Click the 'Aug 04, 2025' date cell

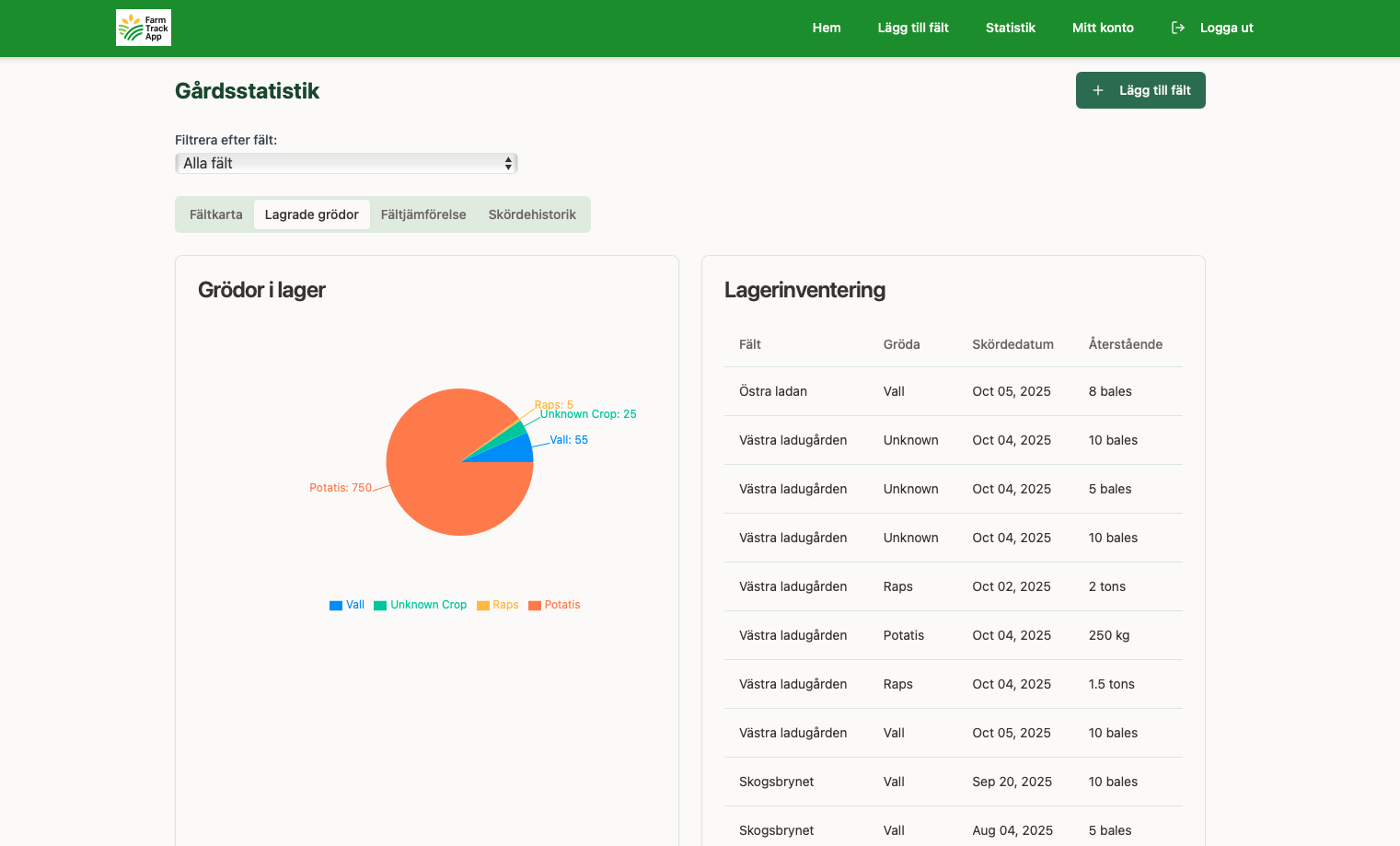tap(1012, 830)
